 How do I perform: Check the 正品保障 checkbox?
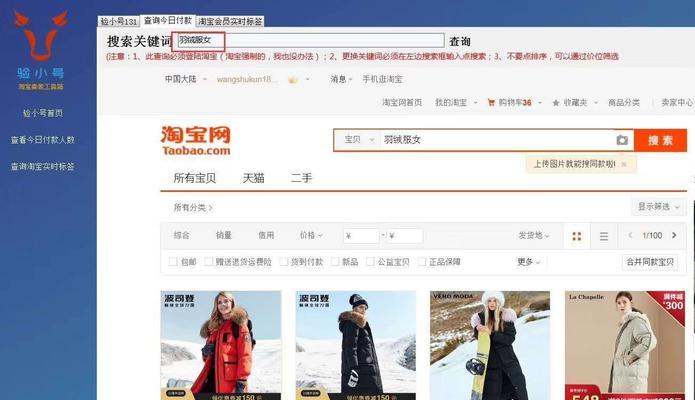point(422,262)
